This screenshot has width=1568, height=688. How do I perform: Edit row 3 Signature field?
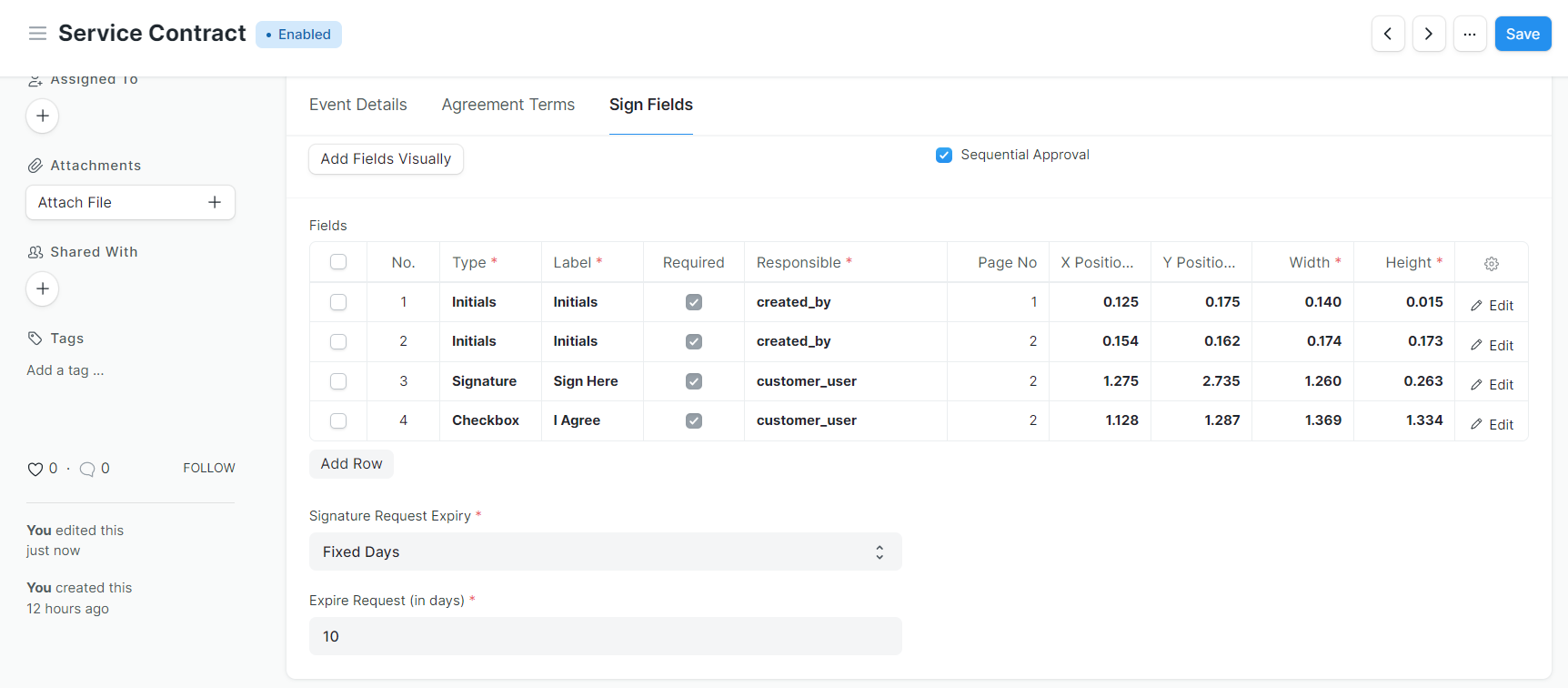coord(1492,385)
